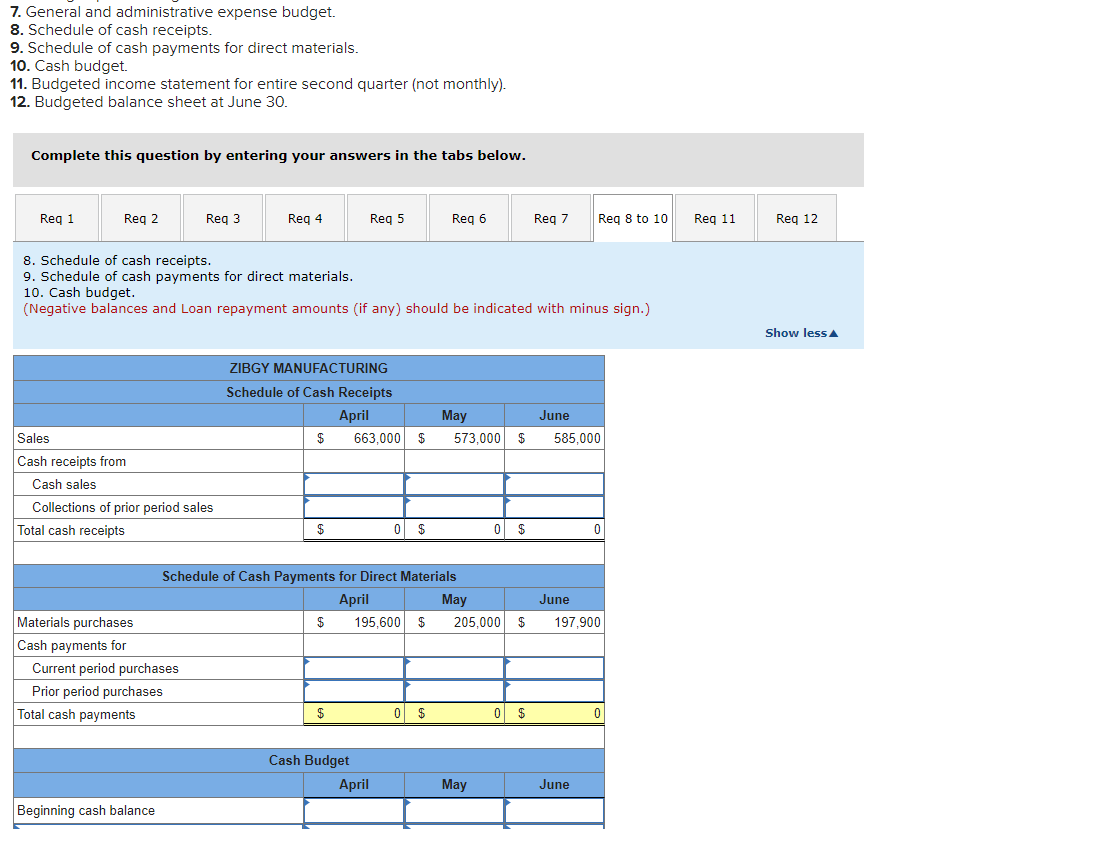Click April materials purchases value 195,600
The image size is (1093, 847).
pos(378,622)
